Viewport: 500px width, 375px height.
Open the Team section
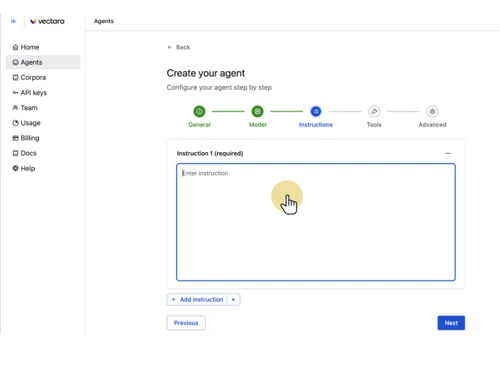tap(43, 108)
